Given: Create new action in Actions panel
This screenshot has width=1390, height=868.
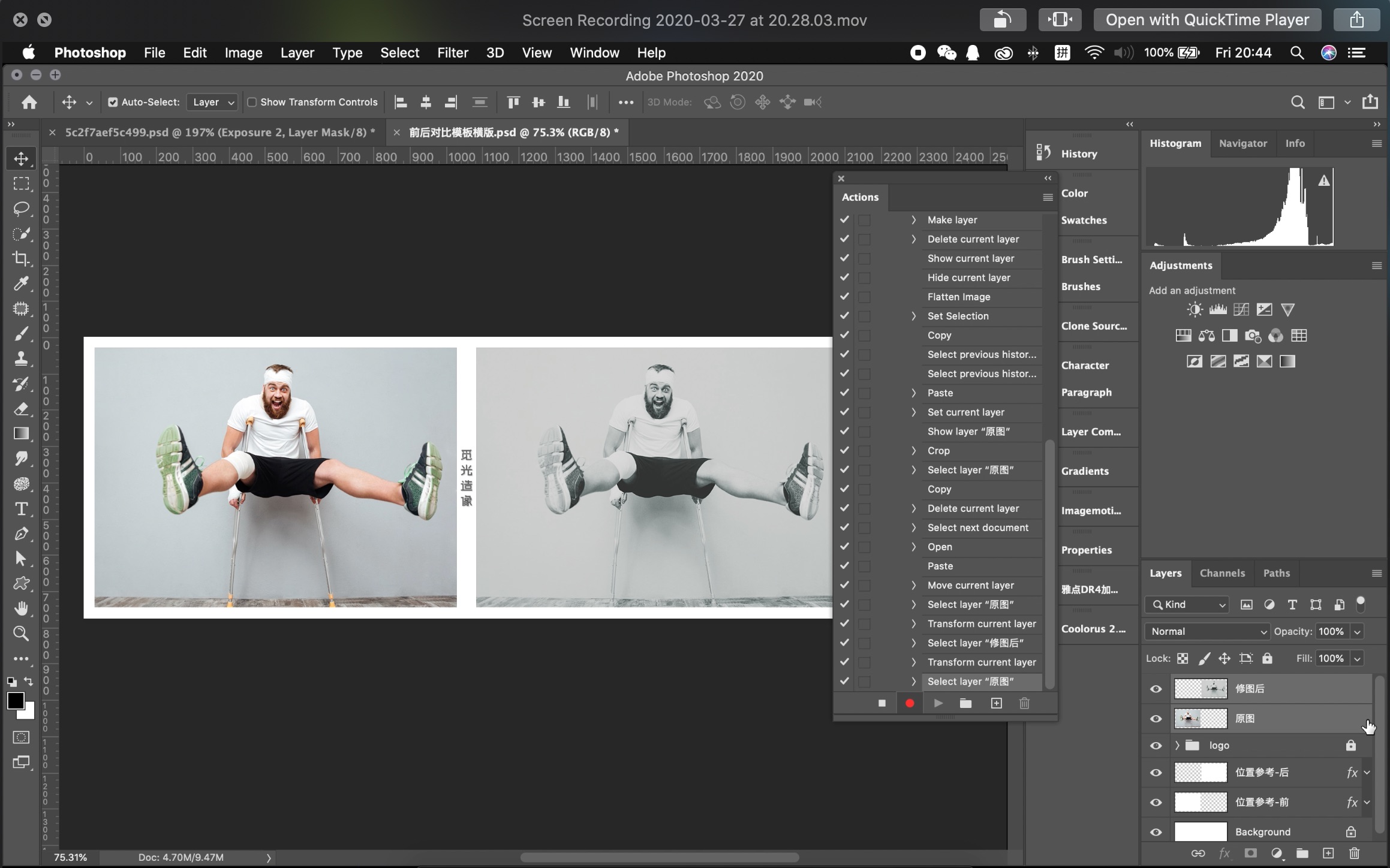Looking at the screenshot, I should coord(996,703).
